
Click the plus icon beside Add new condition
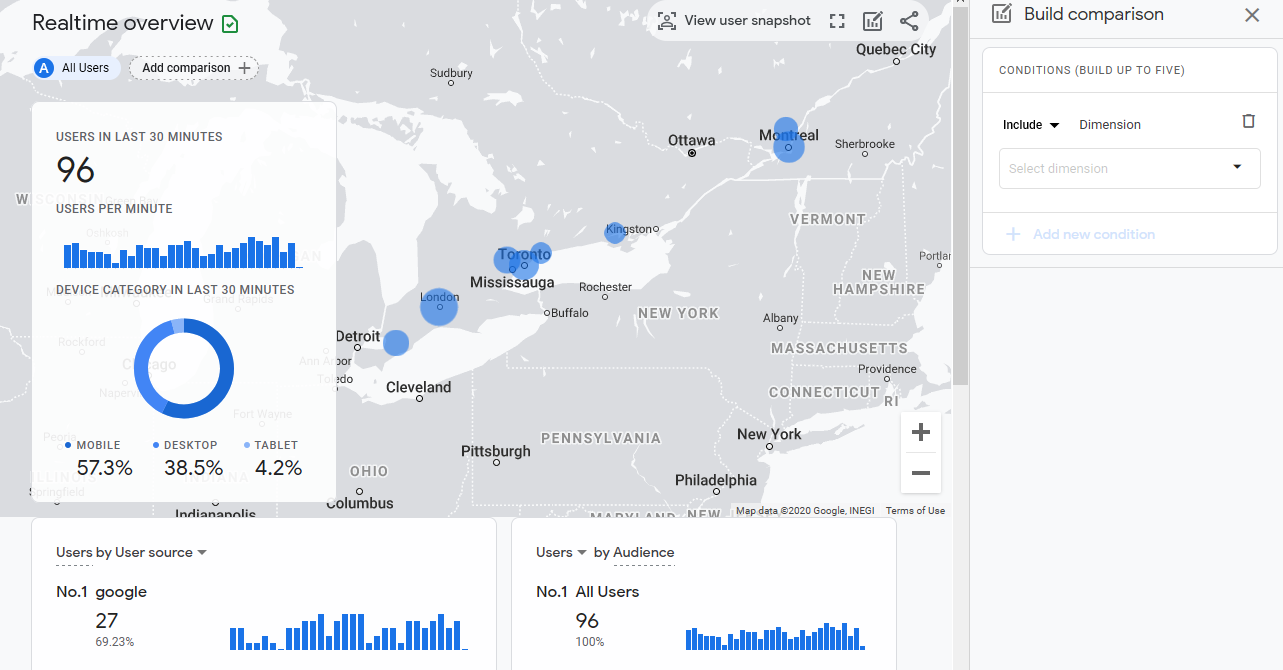[x=1013, y=234]
